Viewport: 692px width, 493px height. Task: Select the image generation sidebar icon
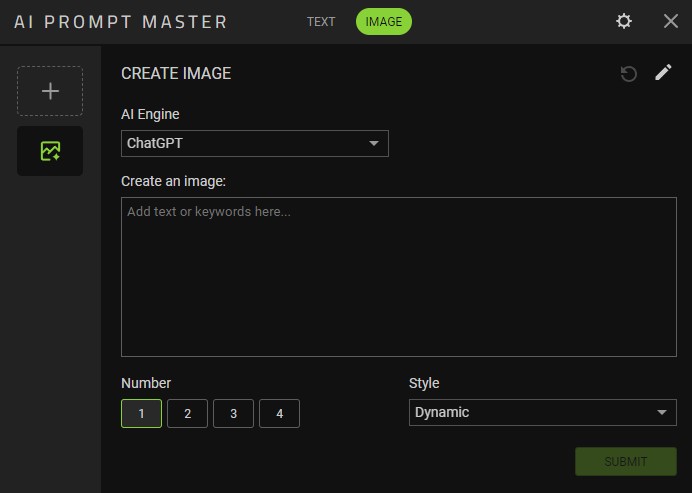pos(50,151)
